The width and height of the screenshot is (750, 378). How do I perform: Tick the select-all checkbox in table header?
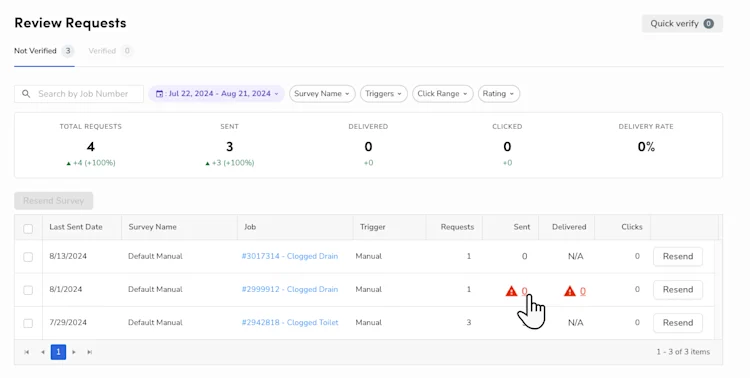pos(28,229)
